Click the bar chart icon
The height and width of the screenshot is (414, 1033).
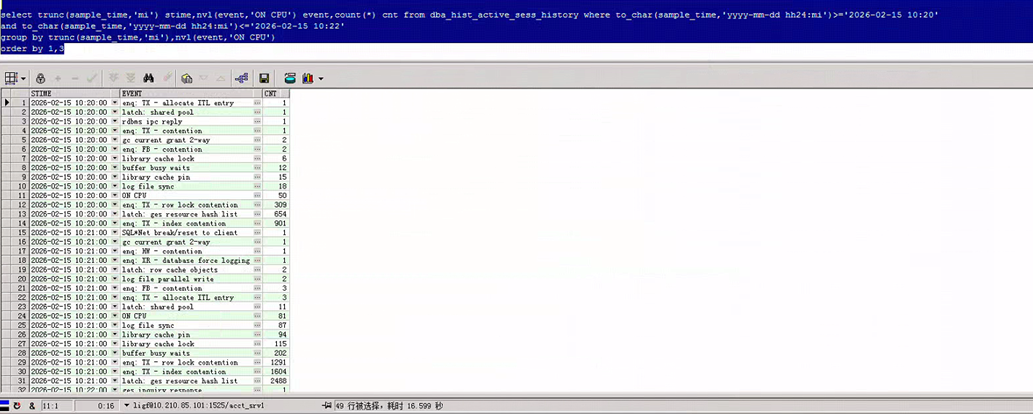pos(308,78)
